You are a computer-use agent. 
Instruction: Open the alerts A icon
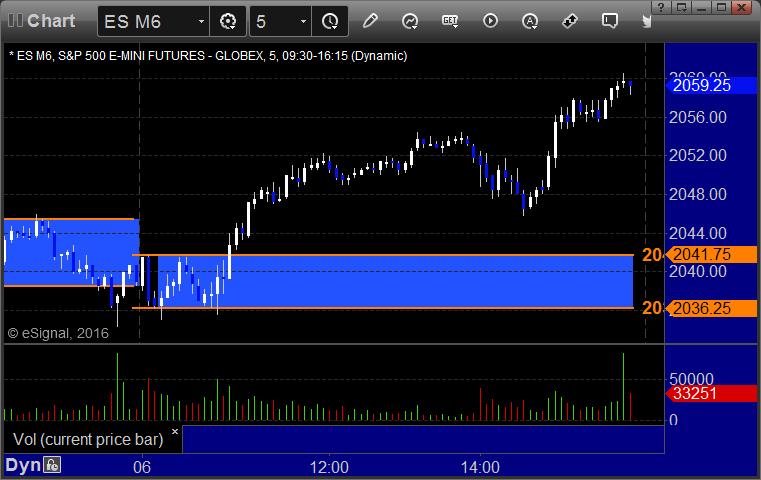(x=530, y=21)
